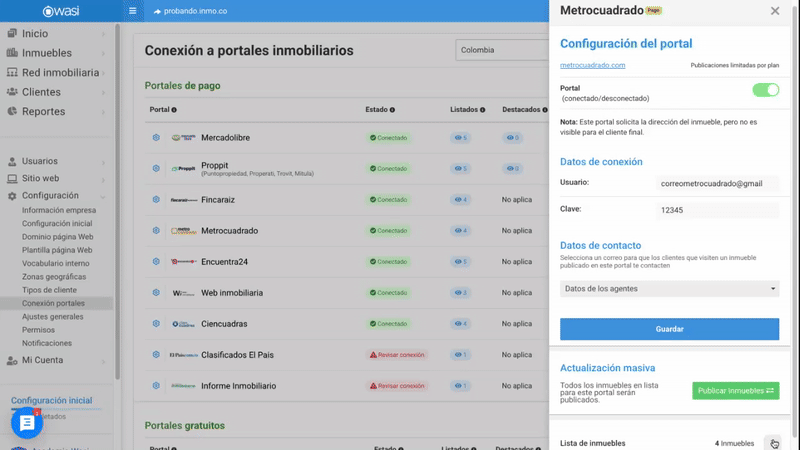
Task: View Ciencuadras listed properties eye badge
Action: pyautogui.click(x=460, y=323)
